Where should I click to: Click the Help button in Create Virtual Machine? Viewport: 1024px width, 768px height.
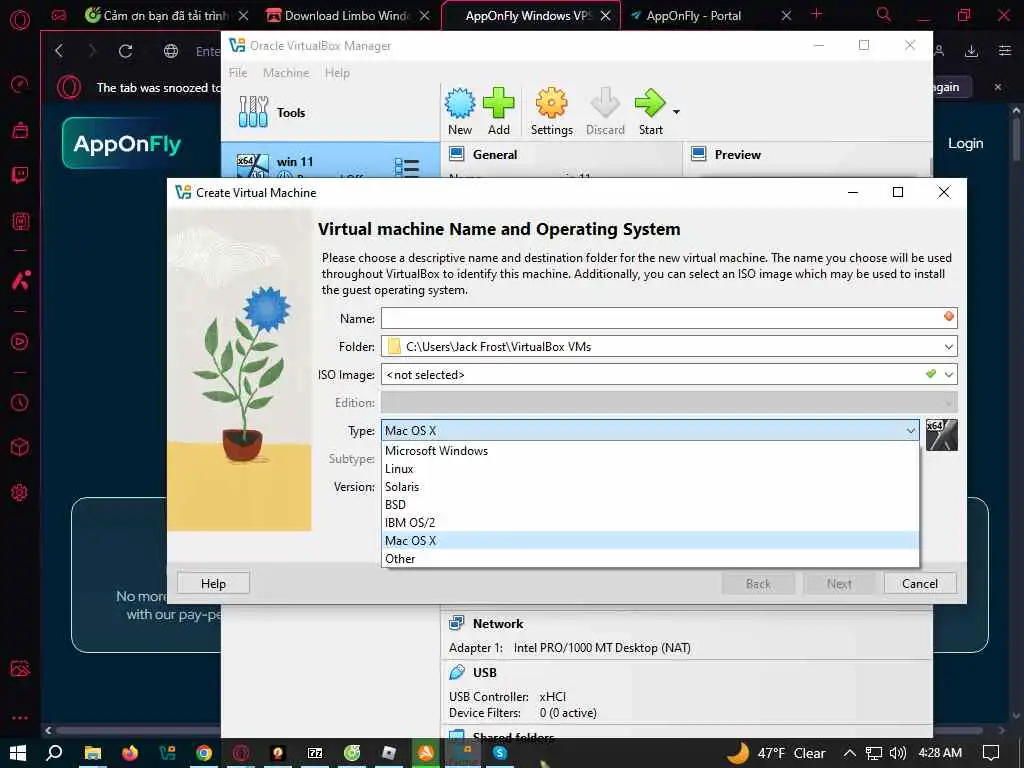coord(213,583)
